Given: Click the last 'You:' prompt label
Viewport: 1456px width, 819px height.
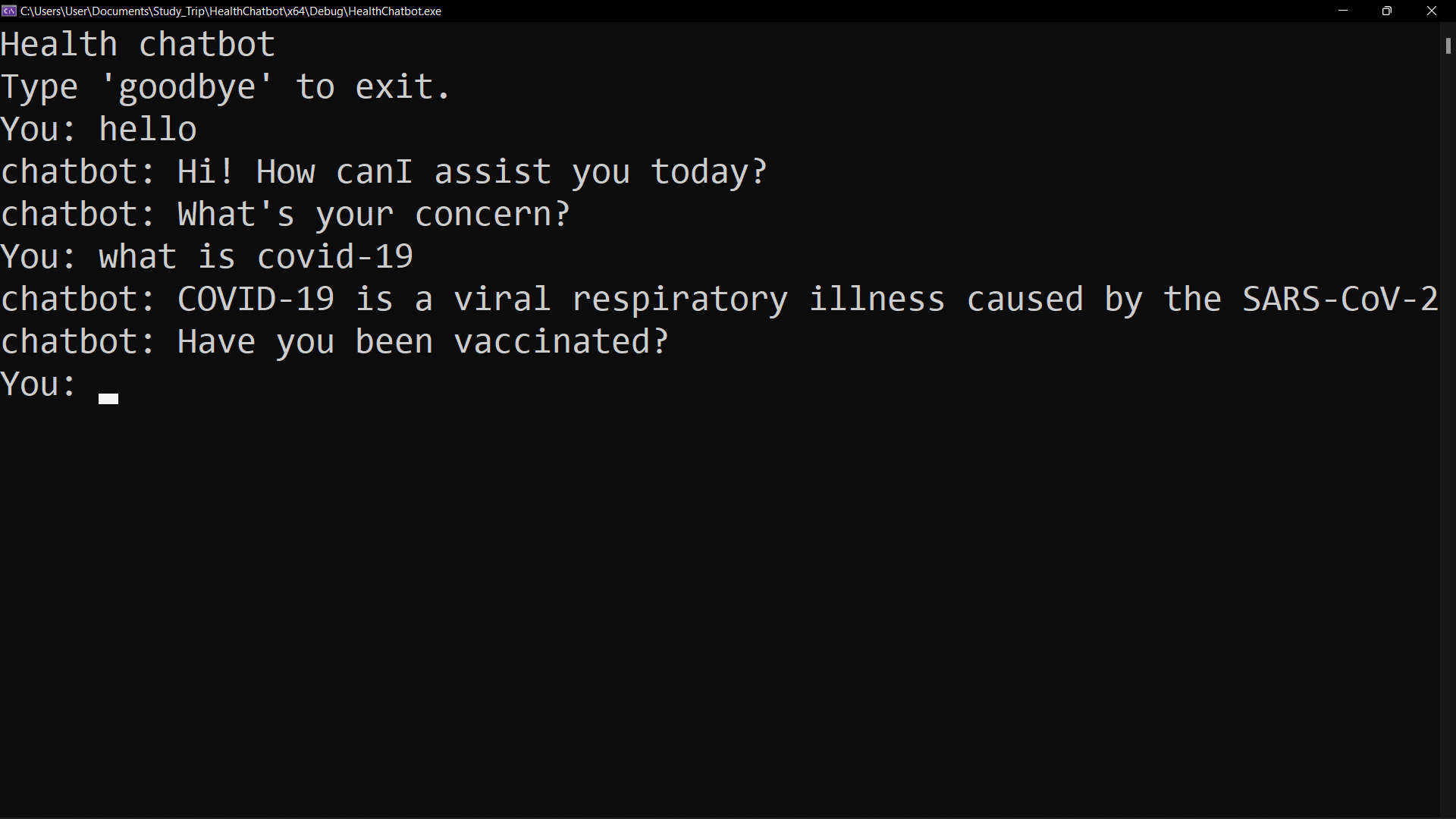Looking at the screenshot, I should (x=39, y=384).
